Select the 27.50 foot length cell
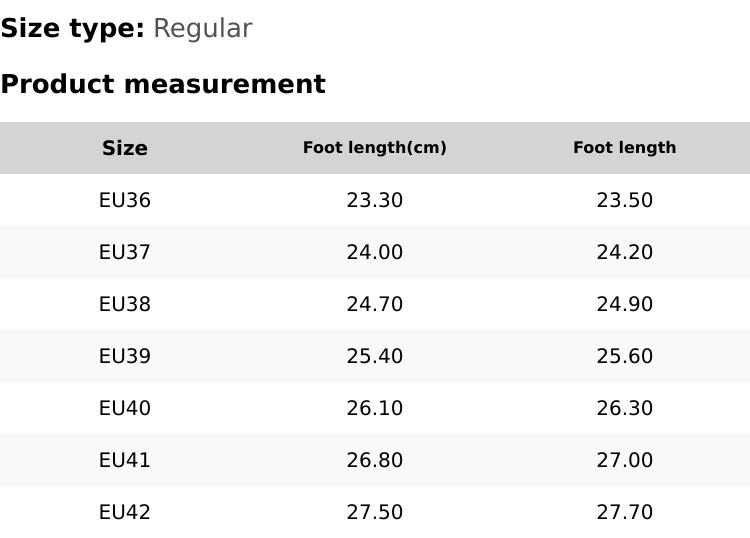Viewport: 750px width, 538px height. 375,512
